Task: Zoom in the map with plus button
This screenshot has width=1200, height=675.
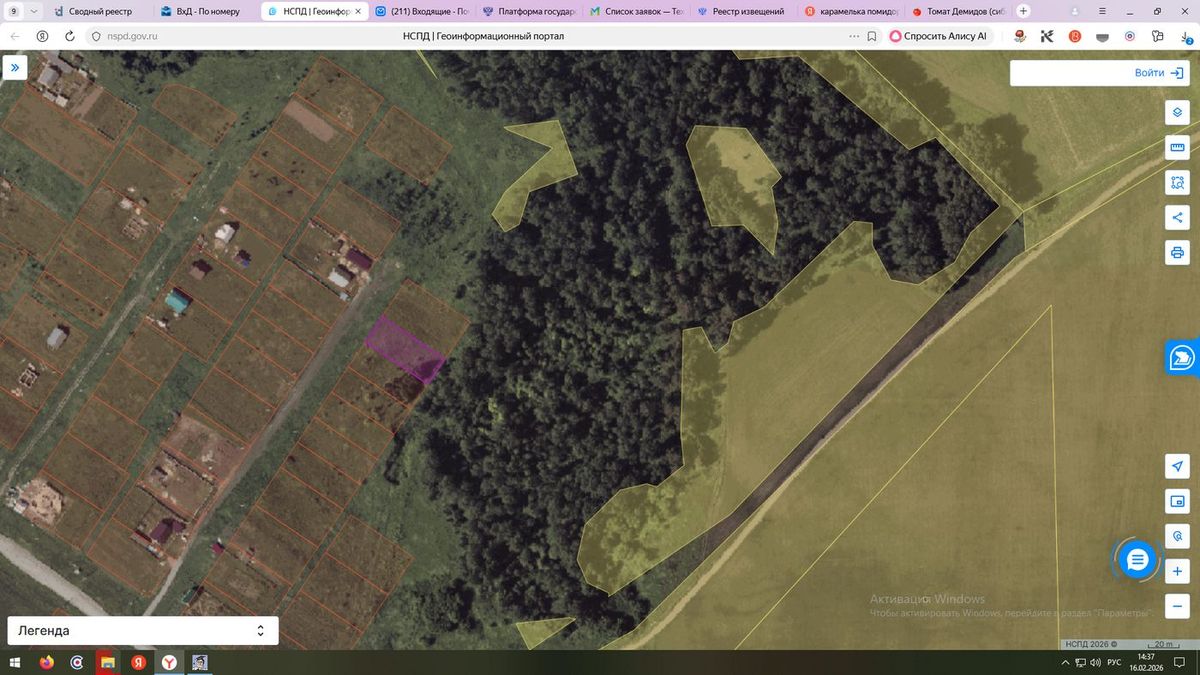Action: [1177, 571]
